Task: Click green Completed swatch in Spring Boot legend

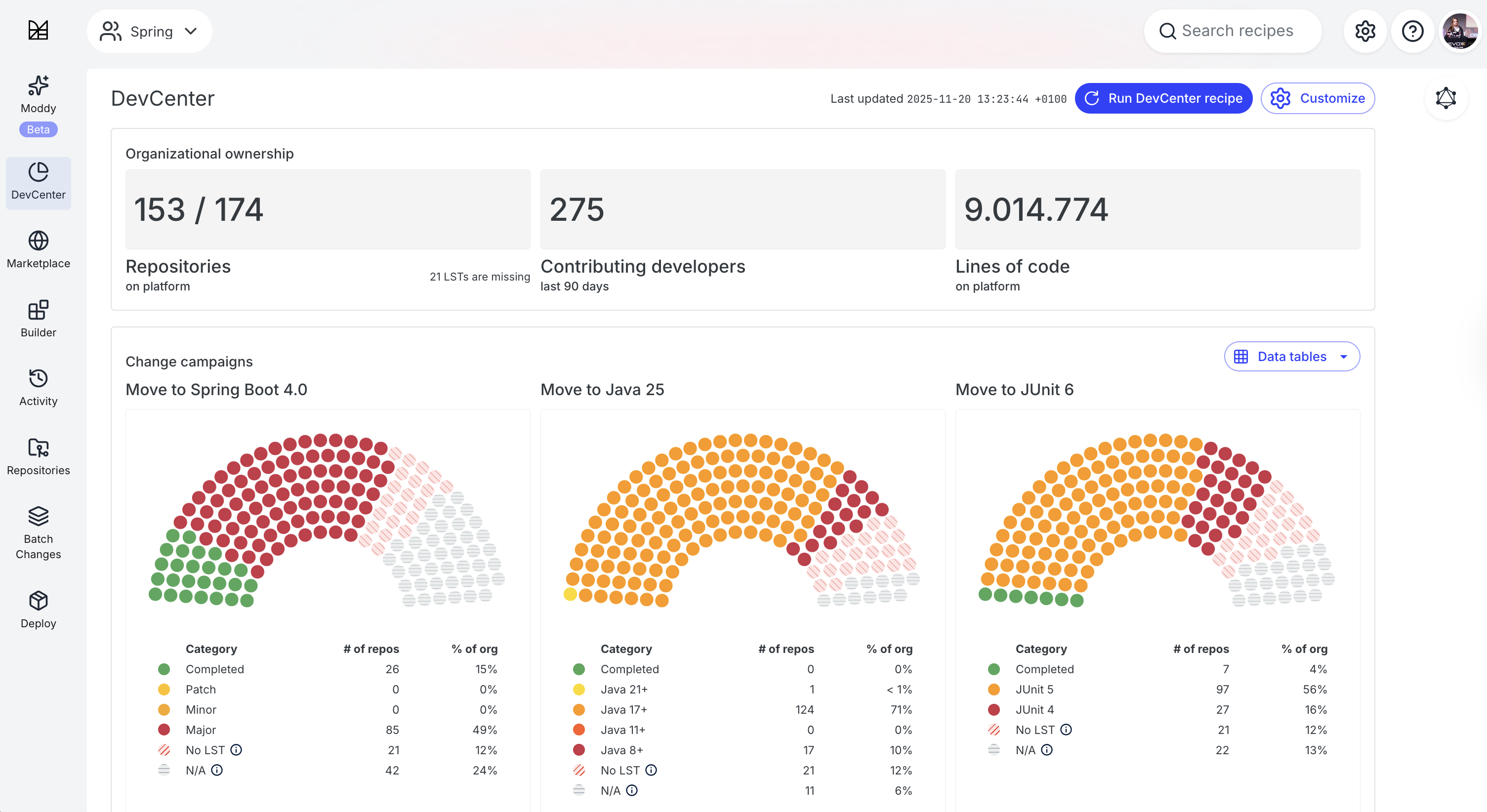Action: pos(164,669)
